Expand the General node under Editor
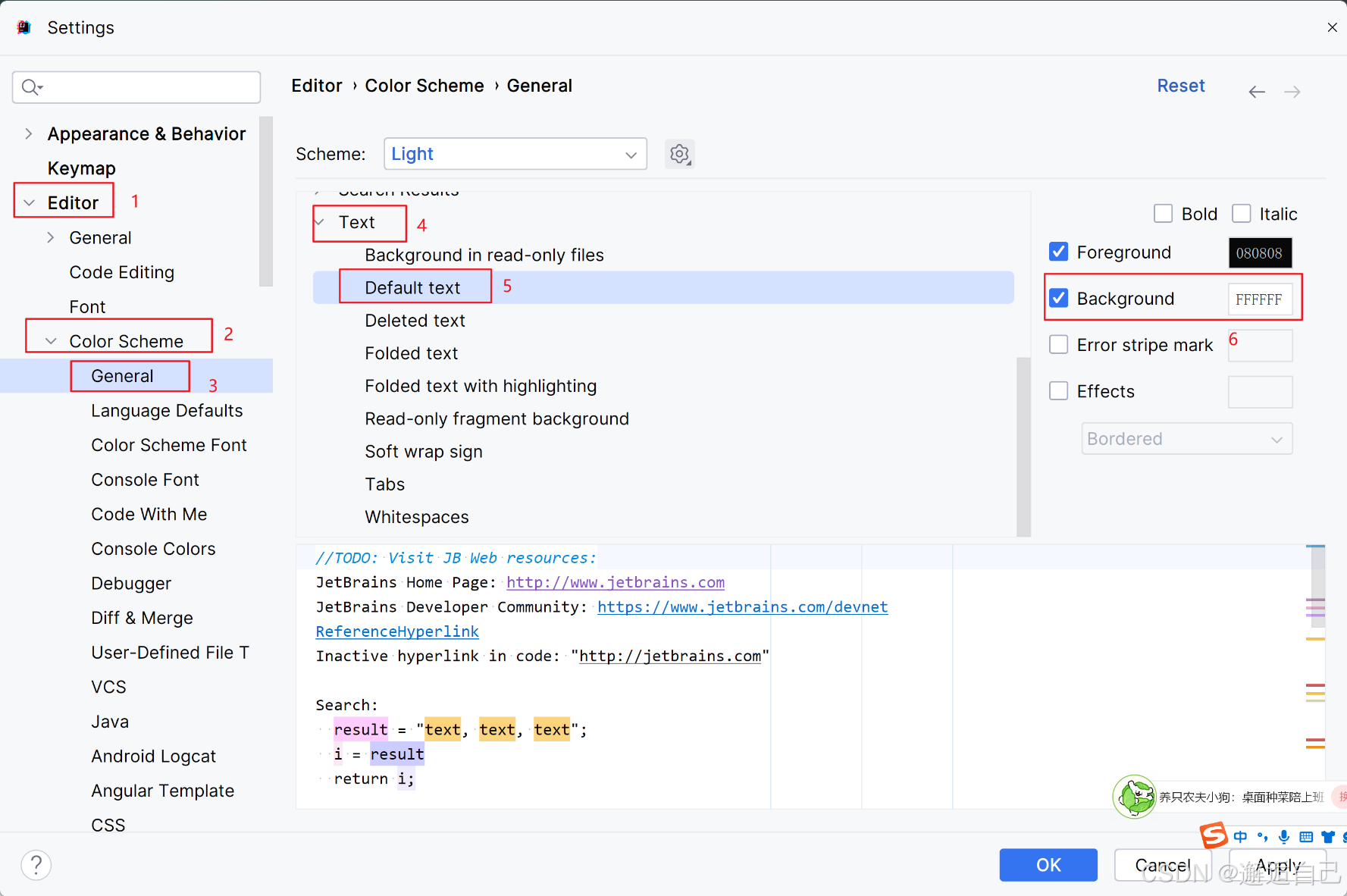 [50, 237]
